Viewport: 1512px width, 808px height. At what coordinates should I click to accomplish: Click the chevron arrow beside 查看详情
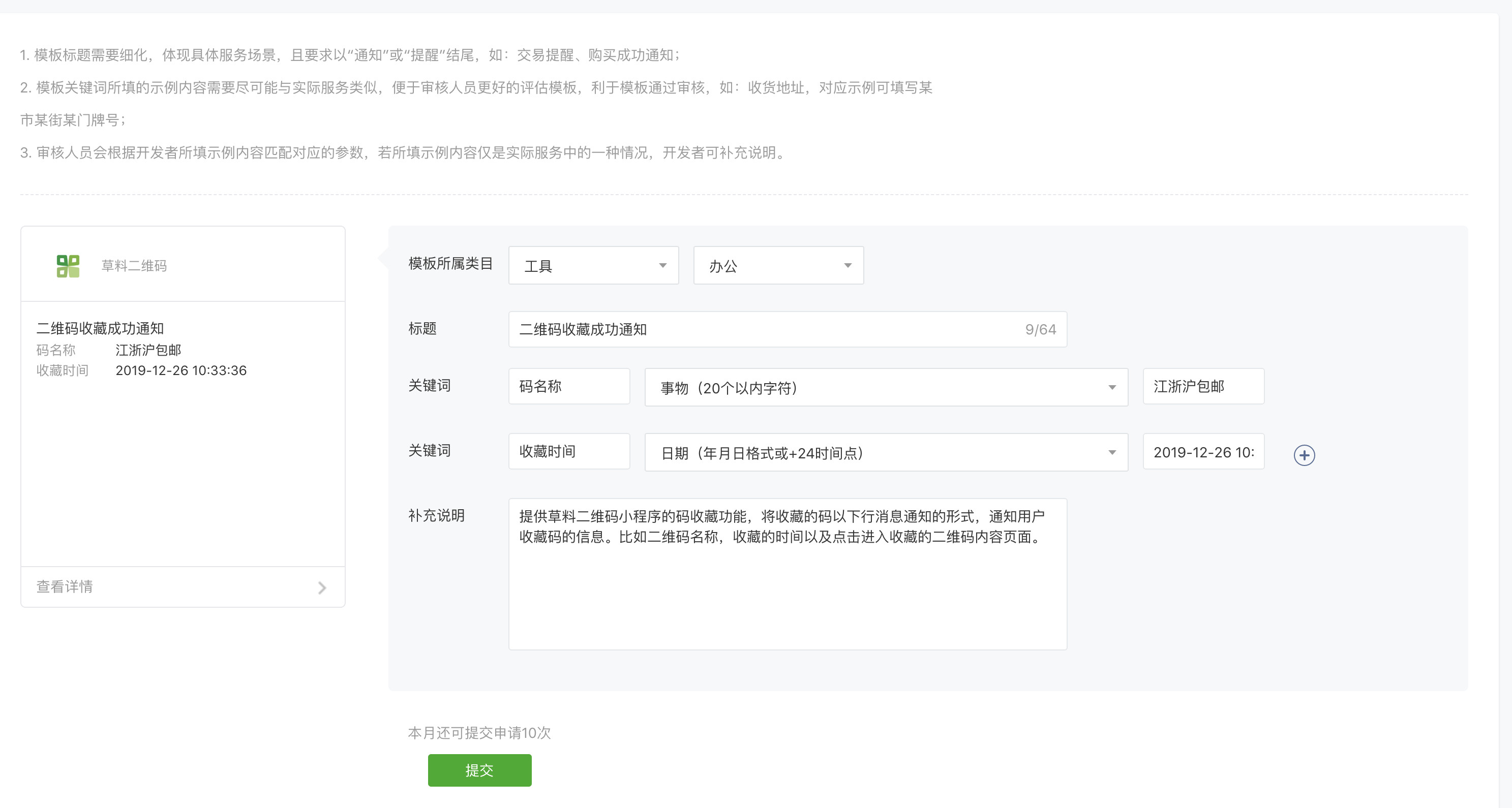point(322,587)
